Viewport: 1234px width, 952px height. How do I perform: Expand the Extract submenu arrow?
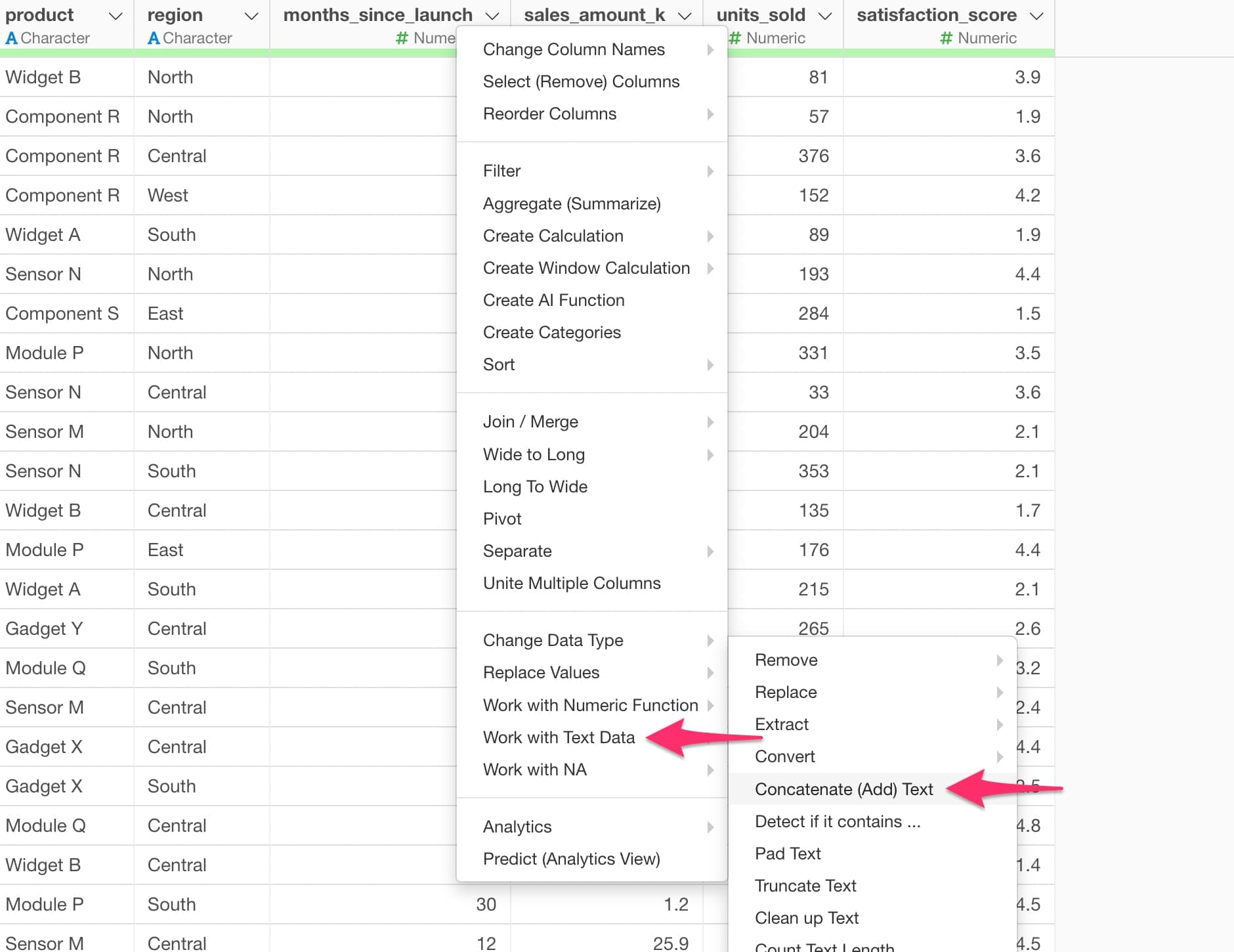pos(999,725)
